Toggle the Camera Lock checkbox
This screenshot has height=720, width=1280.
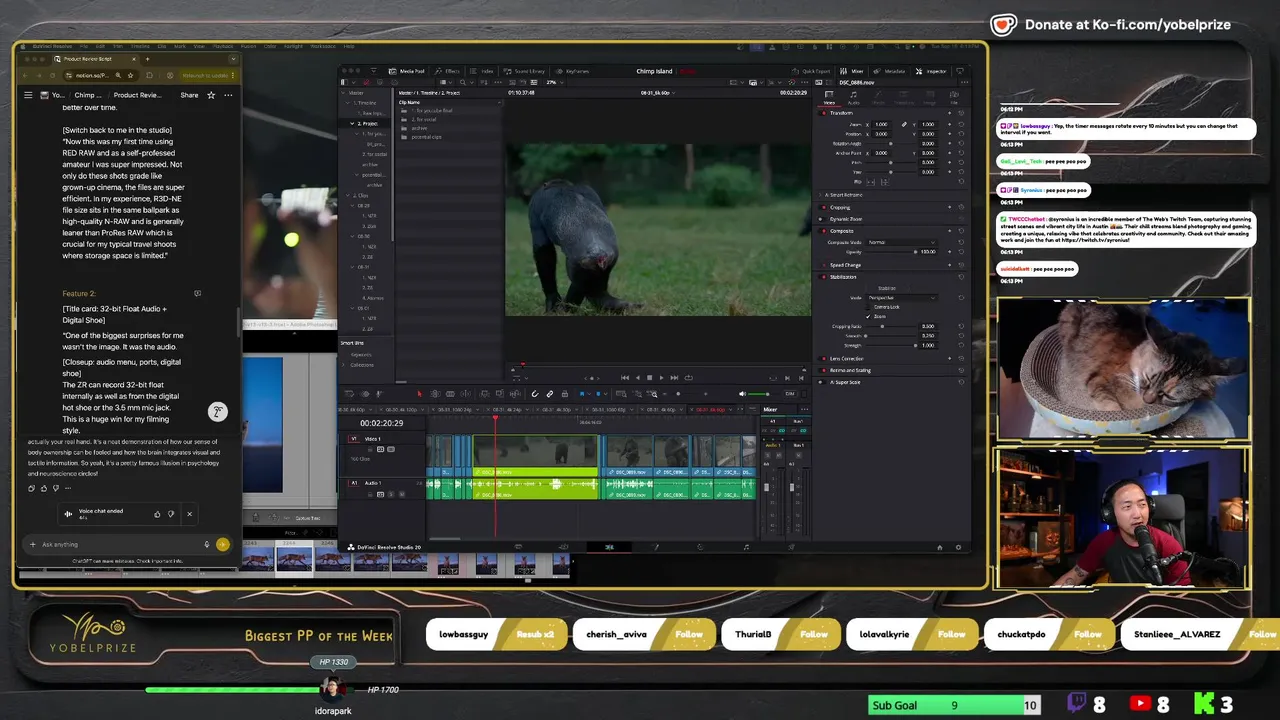coord(869,307)
